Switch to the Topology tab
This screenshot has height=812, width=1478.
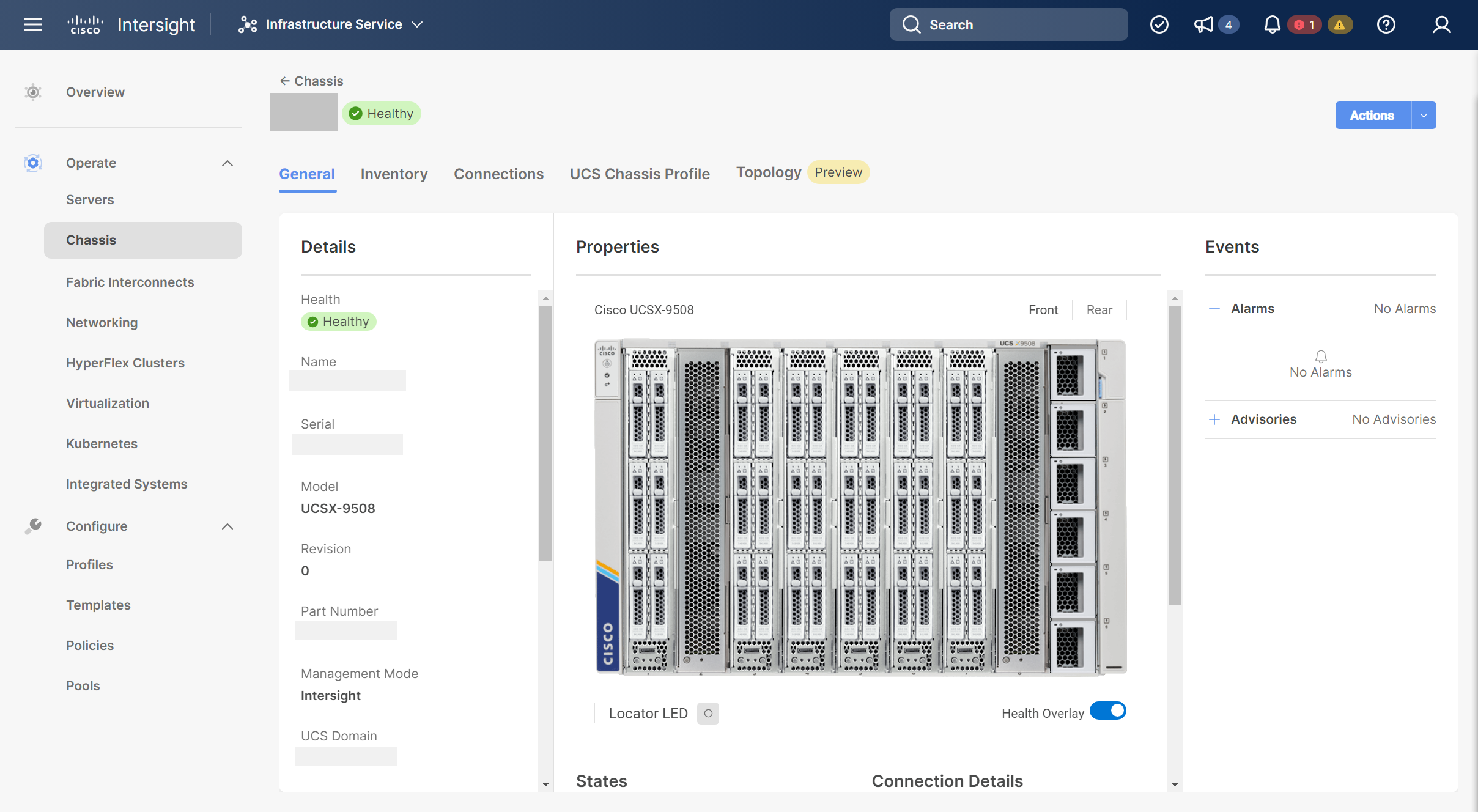pos(769,172)
